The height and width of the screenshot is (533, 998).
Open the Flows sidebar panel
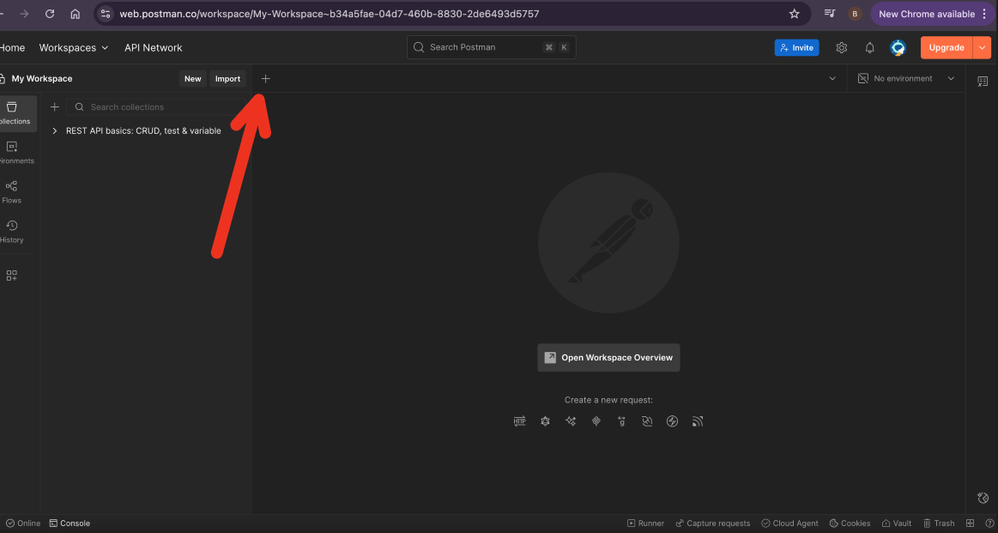click(x=12, y=191)
